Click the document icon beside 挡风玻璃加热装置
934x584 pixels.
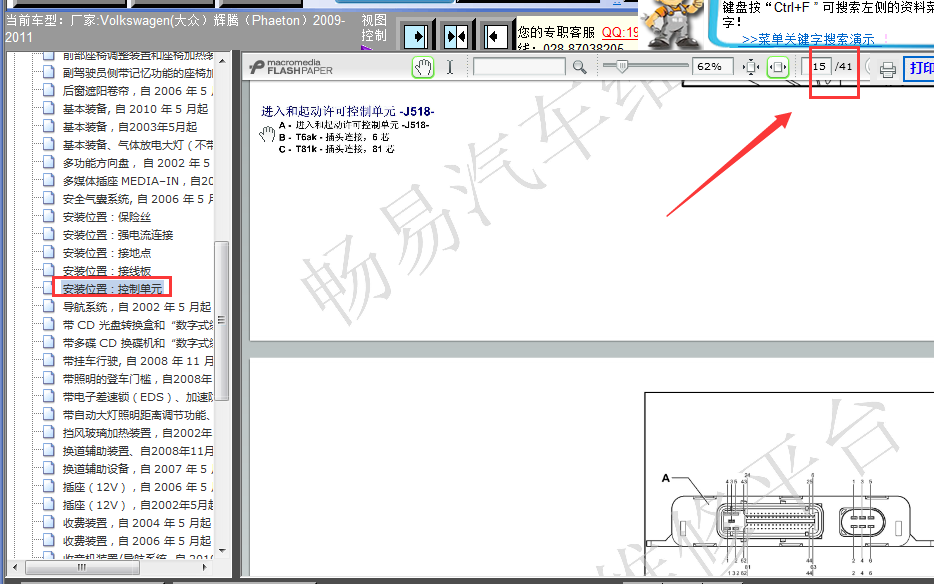[x=49, y=432]
